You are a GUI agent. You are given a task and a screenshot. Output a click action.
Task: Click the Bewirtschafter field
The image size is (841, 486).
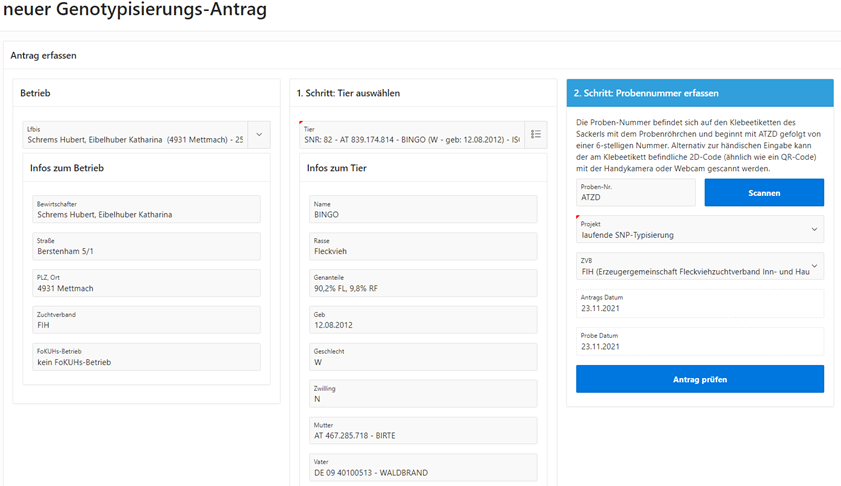[146, 209]
